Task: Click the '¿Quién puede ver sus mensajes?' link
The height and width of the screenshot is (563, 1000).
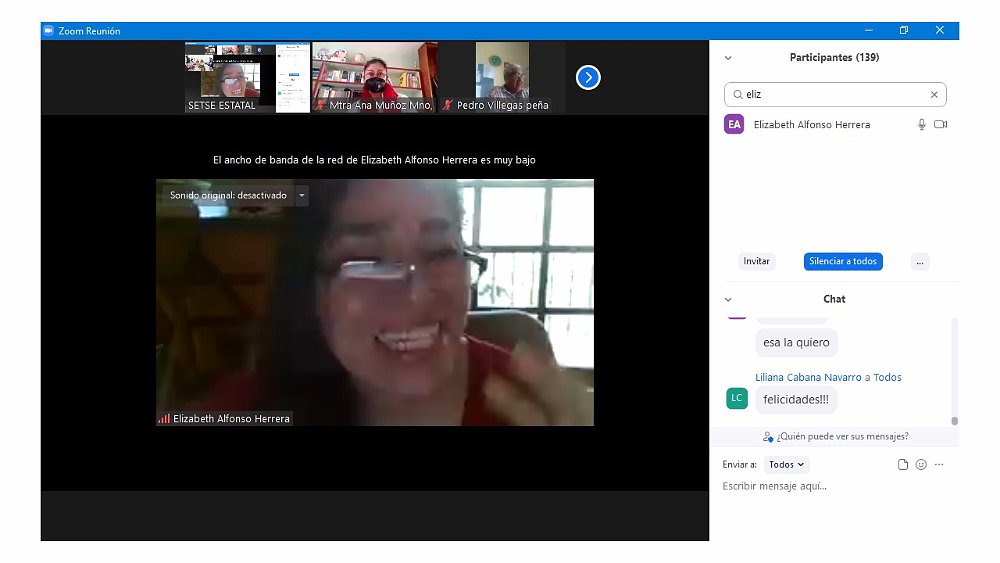Action: (x=835, y=437)
